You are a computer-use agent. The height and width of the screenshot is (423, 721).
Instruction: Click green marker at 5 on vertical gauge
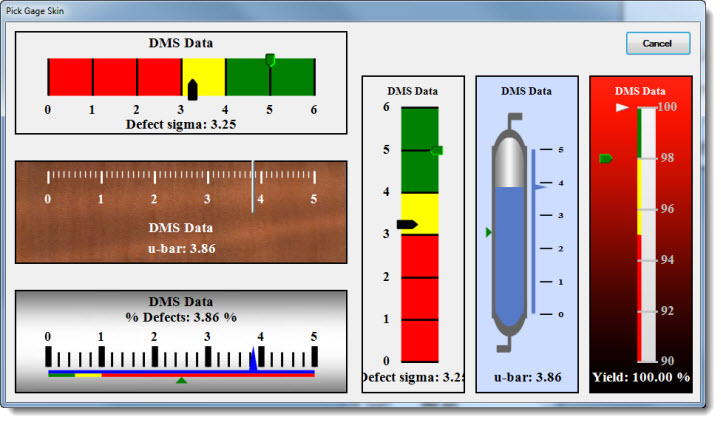436,150
